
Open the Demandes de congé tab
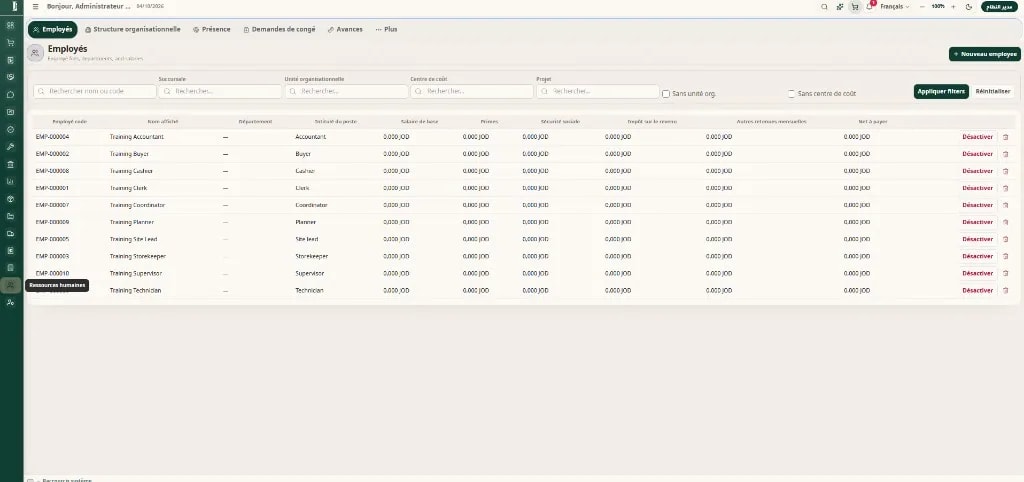(279, 29)
